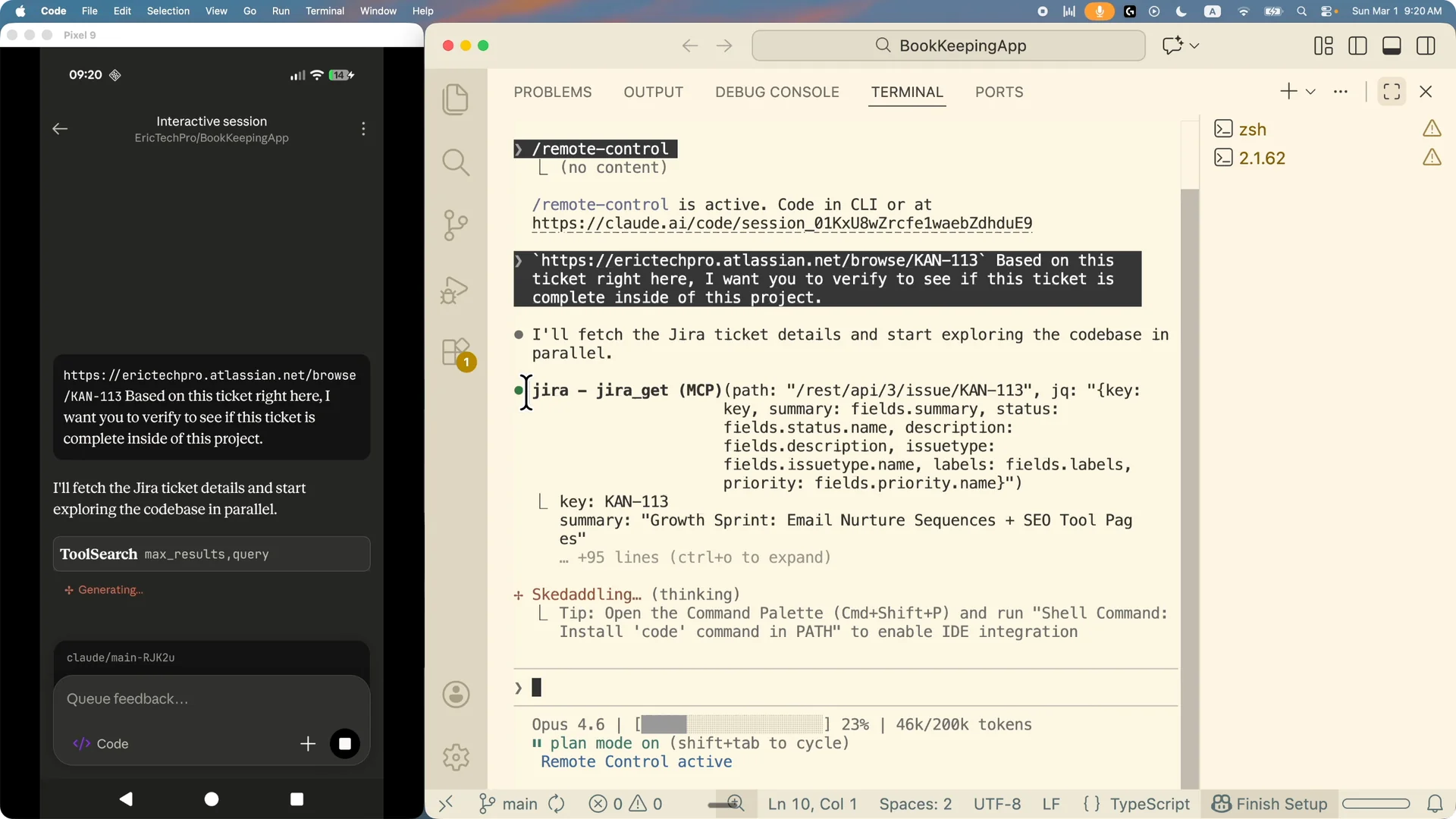Image resolution: width=1456 pixels, height=819 pixels.
Task: Create a new terminal with plus icon
Action: pos(1288,92)
